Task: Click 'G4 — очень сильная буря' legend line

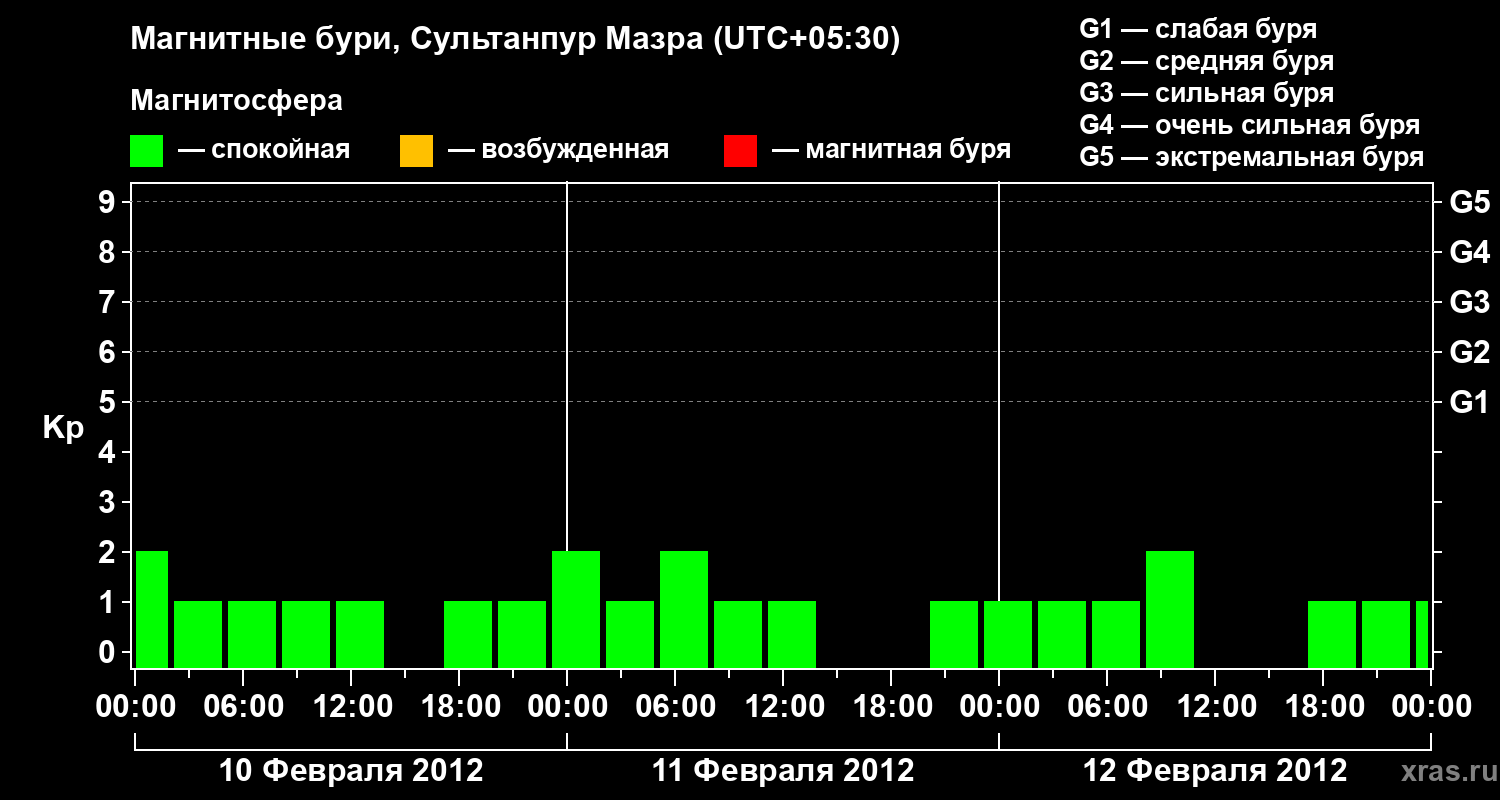Action: tap(1250, 125)
